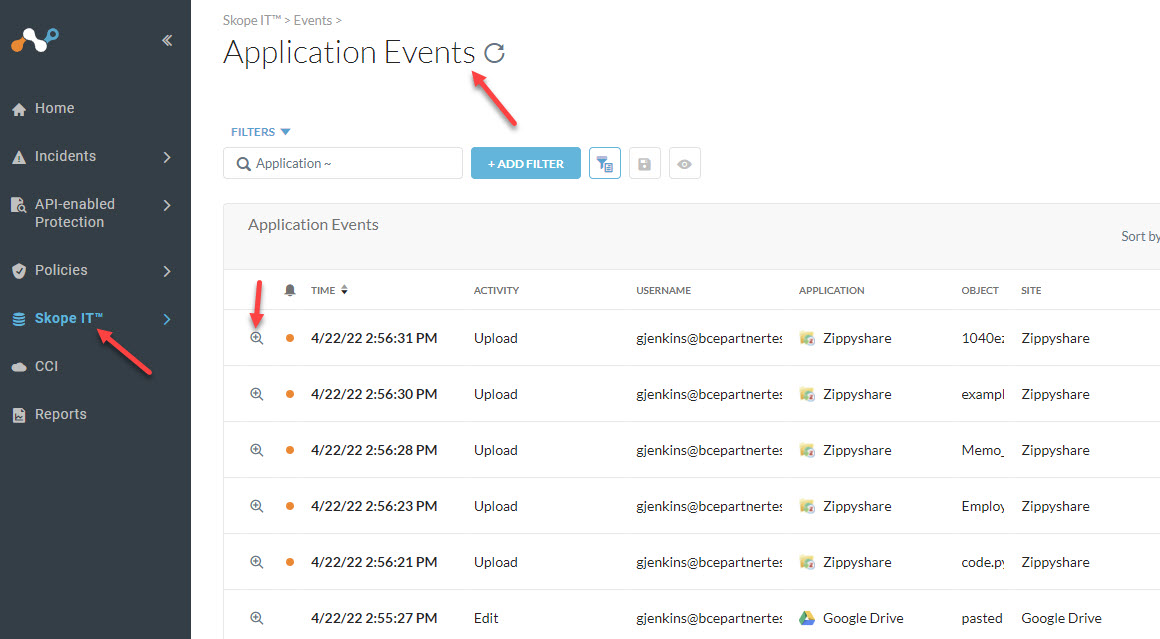The image size is (1160, 639).
Task: Click Zippyshare site for 2:56:30 PM
Action: (1056, 394)
